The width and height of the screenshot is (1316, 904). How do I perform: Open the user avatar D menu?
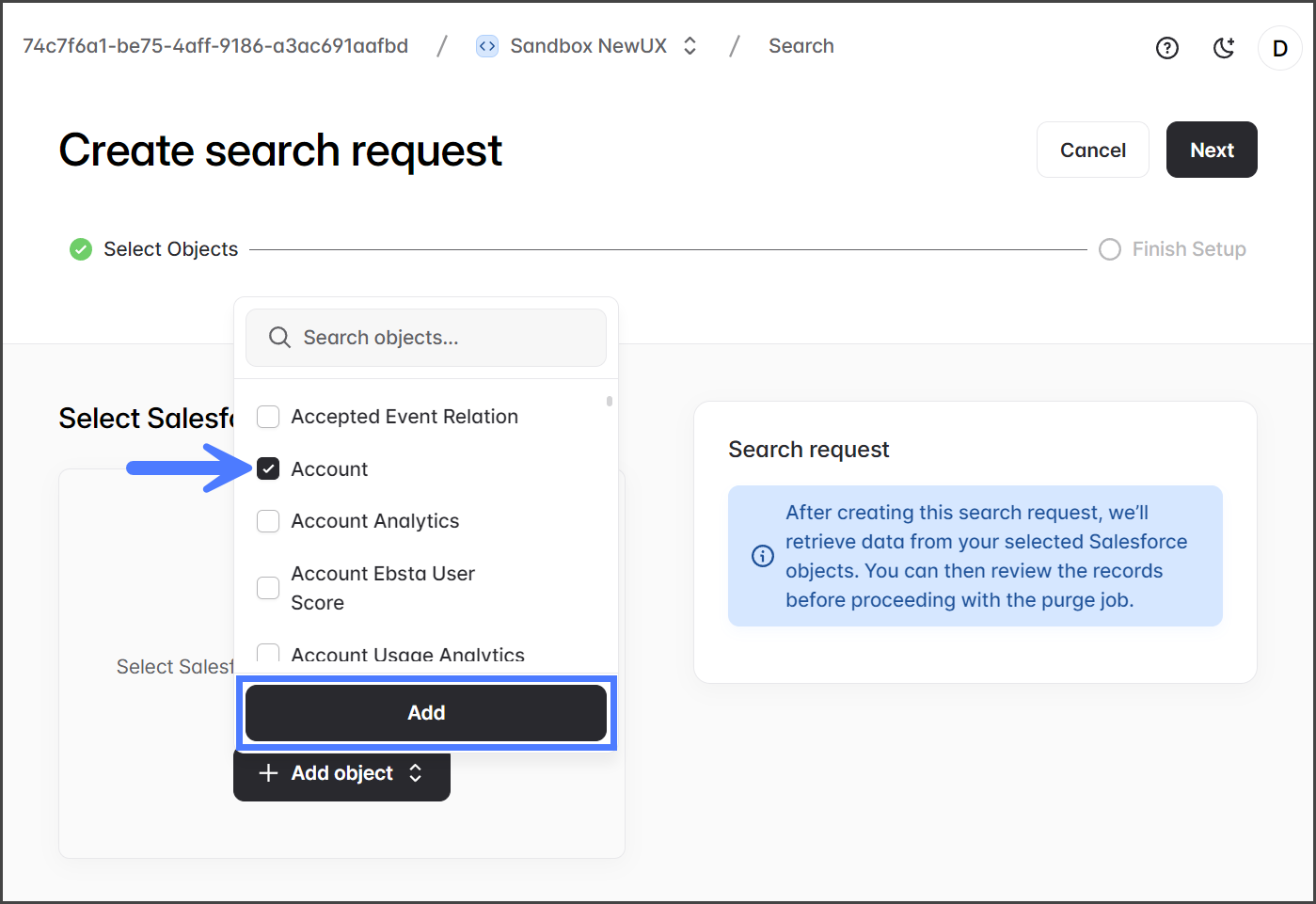pyautogui.click(x=1279, y=48)
